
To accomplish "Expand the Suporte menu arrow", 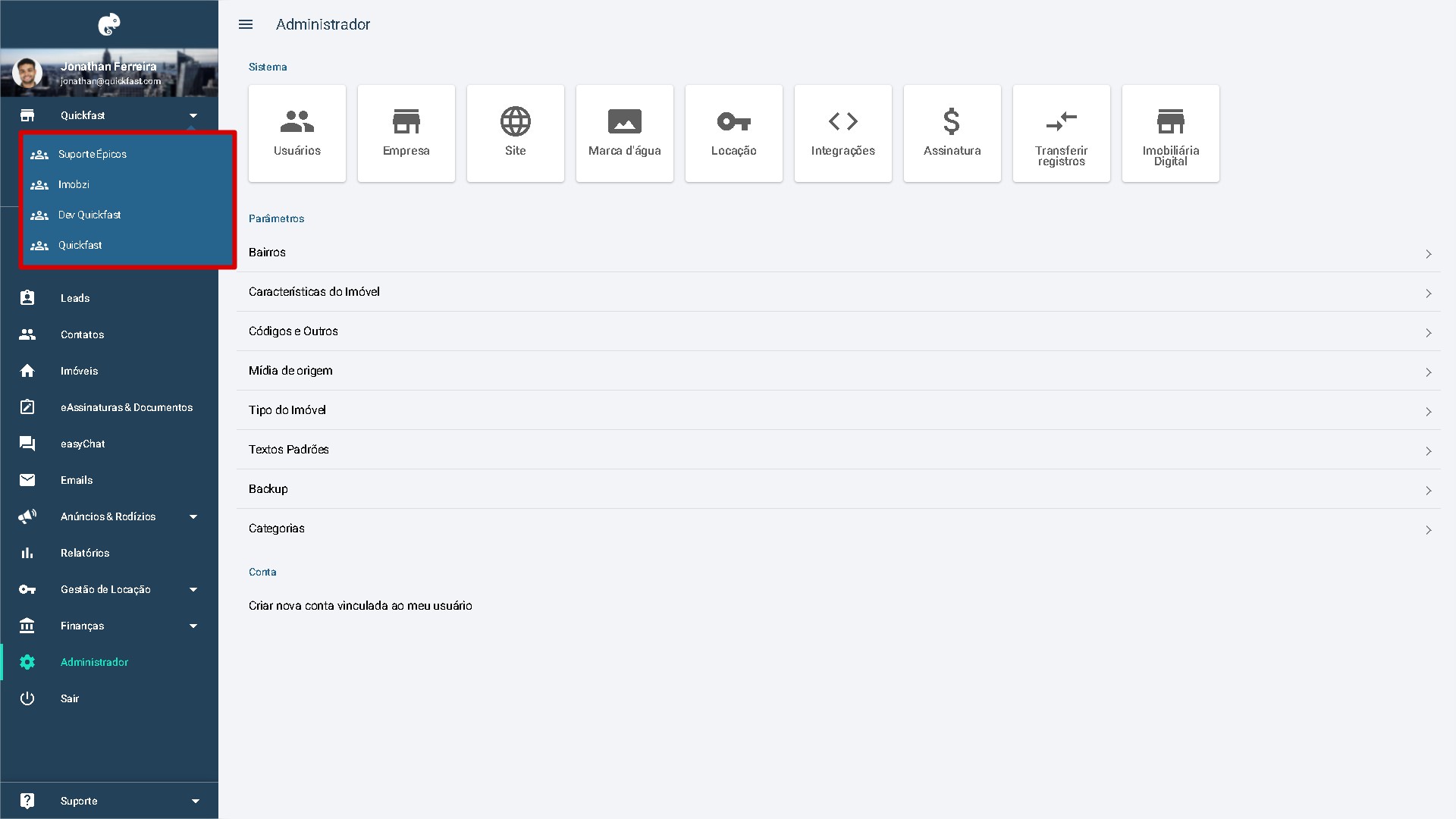I will tap(196, 801).
